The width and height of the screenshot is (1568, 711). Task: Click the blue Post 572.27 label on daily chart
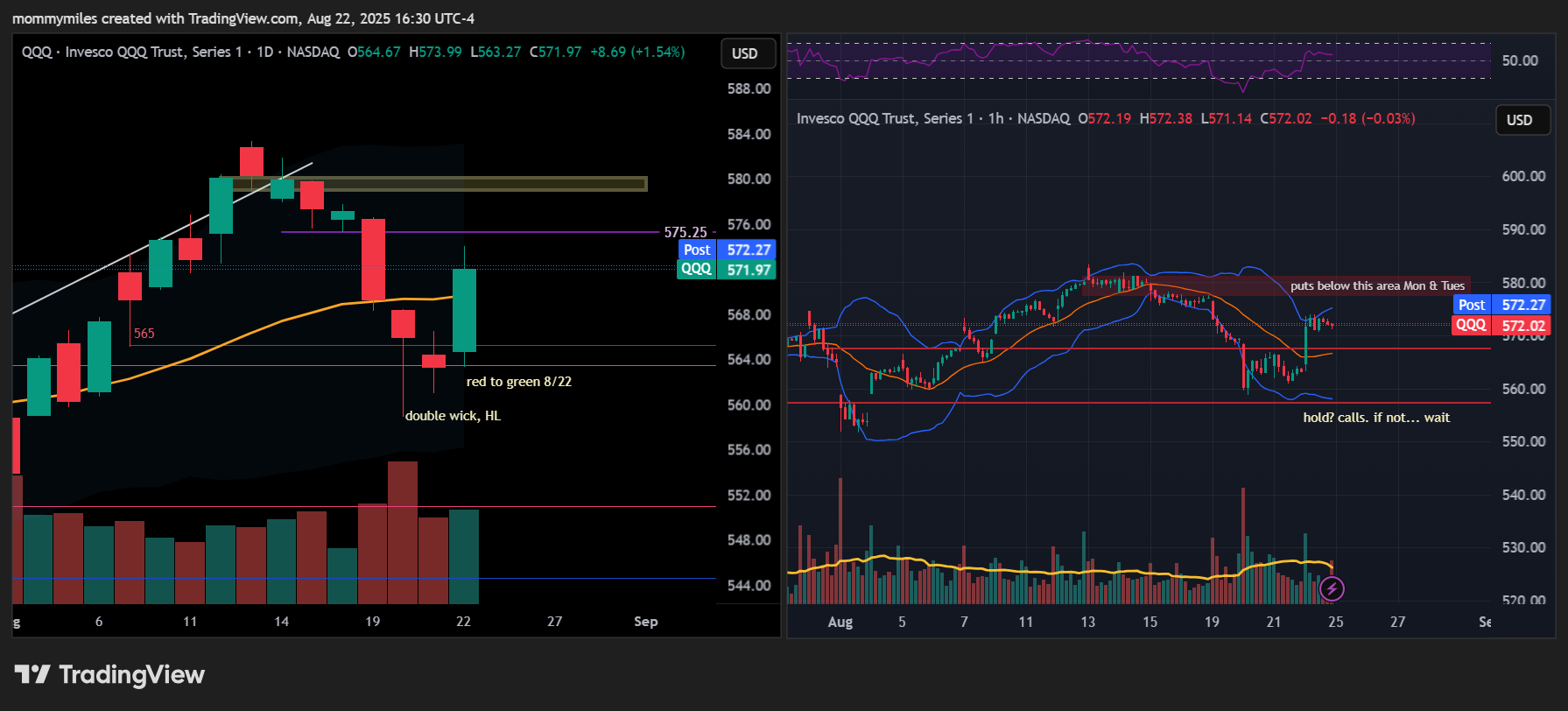point(727,250)
